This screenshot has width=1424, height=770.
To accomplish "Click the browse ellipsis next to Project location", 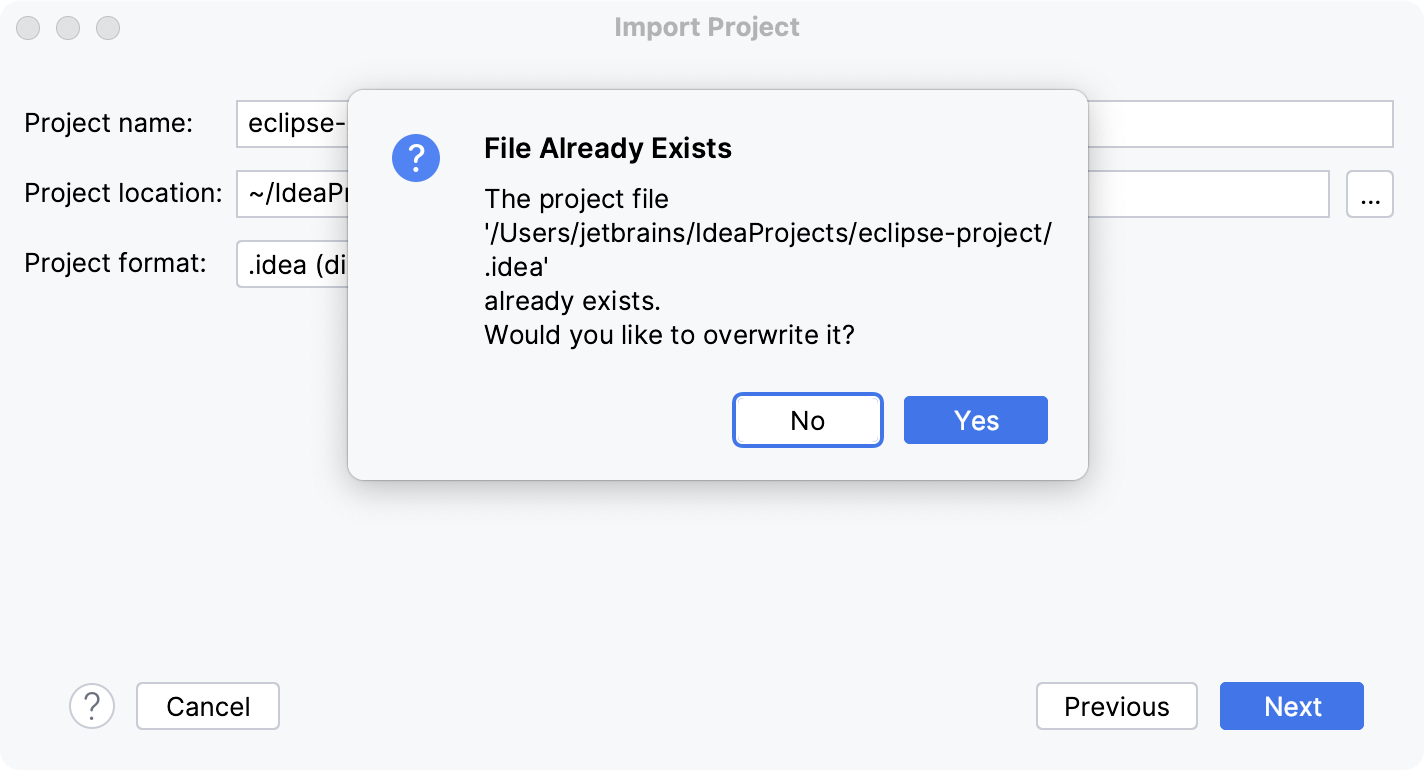I will coord(1370,194).
